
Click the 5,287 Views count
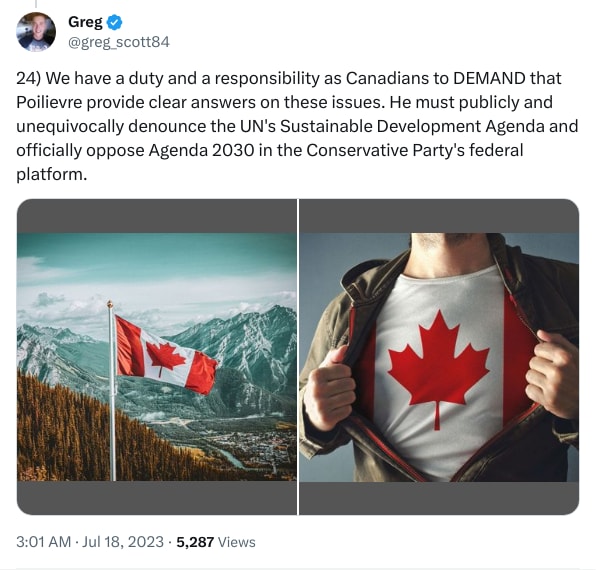click(x=215, y=542)
